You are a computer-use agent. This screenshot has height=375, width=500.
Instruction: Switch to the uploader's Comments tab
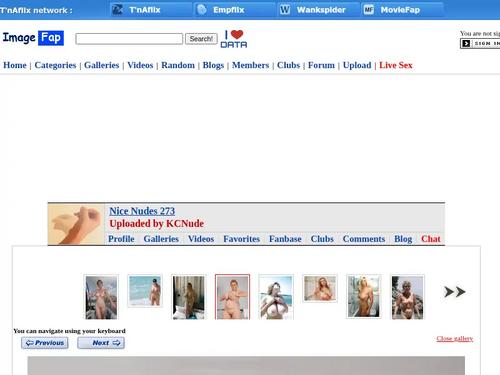pyautogui.click(x=364, y=239)
